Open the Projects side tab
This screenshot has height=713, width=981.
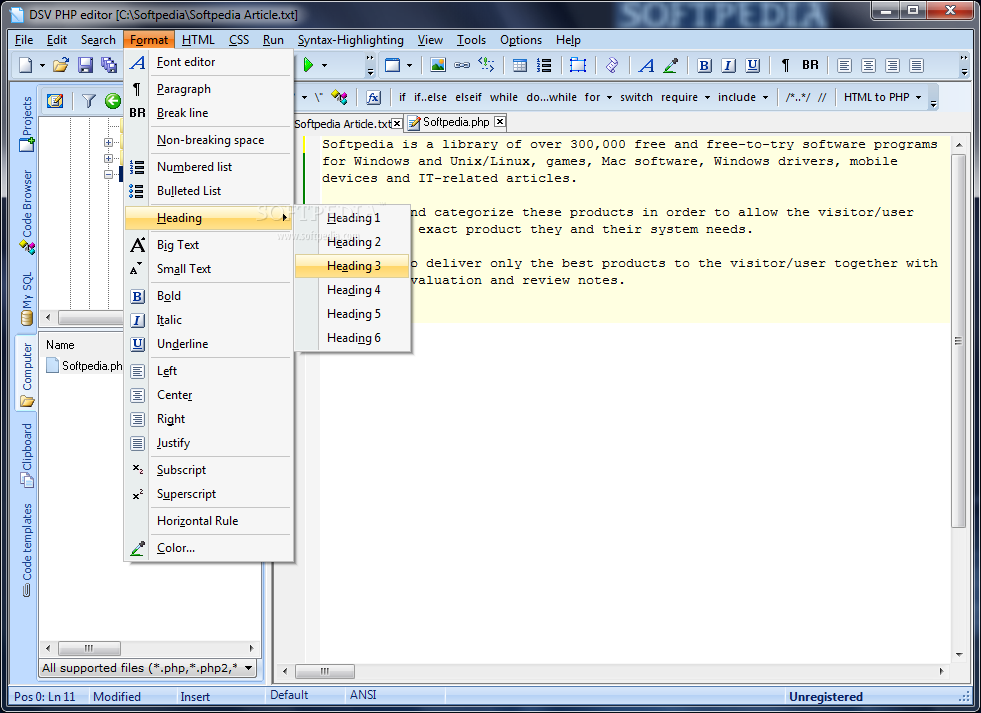27,124
